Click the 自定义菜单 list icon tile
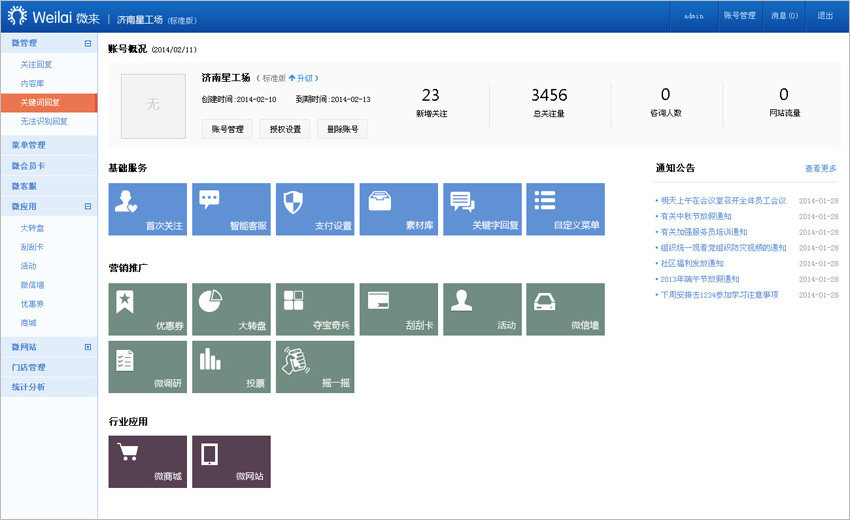This screenshot has height=520, width=850. (x=566, y=209)
